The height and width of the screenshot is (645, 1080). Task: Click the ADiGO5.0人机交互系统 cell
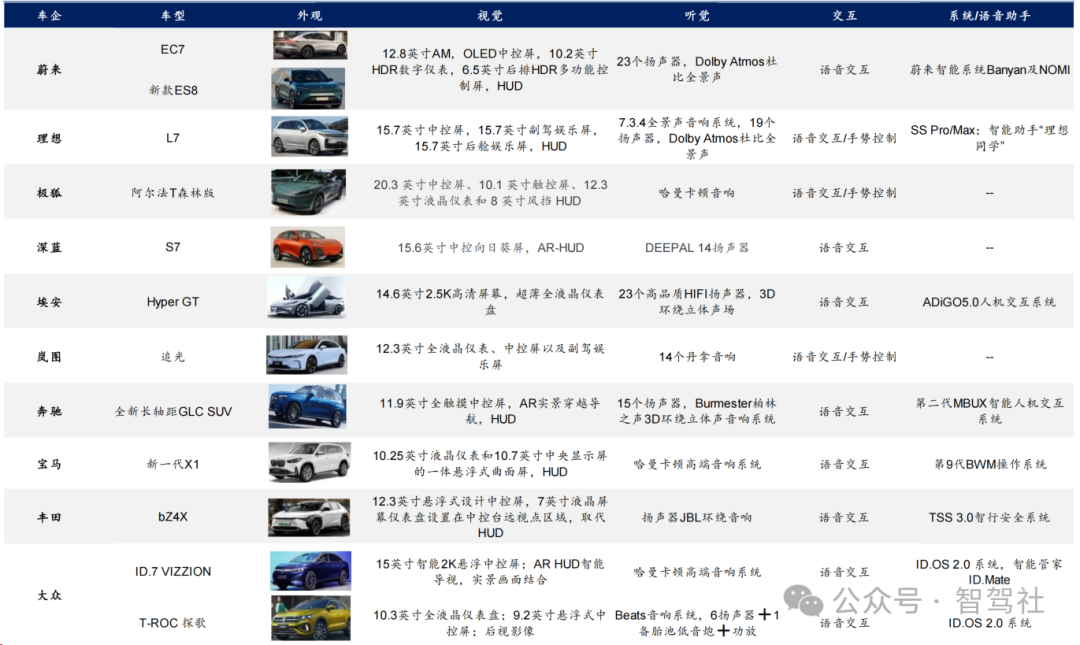[x=989, y=302]
